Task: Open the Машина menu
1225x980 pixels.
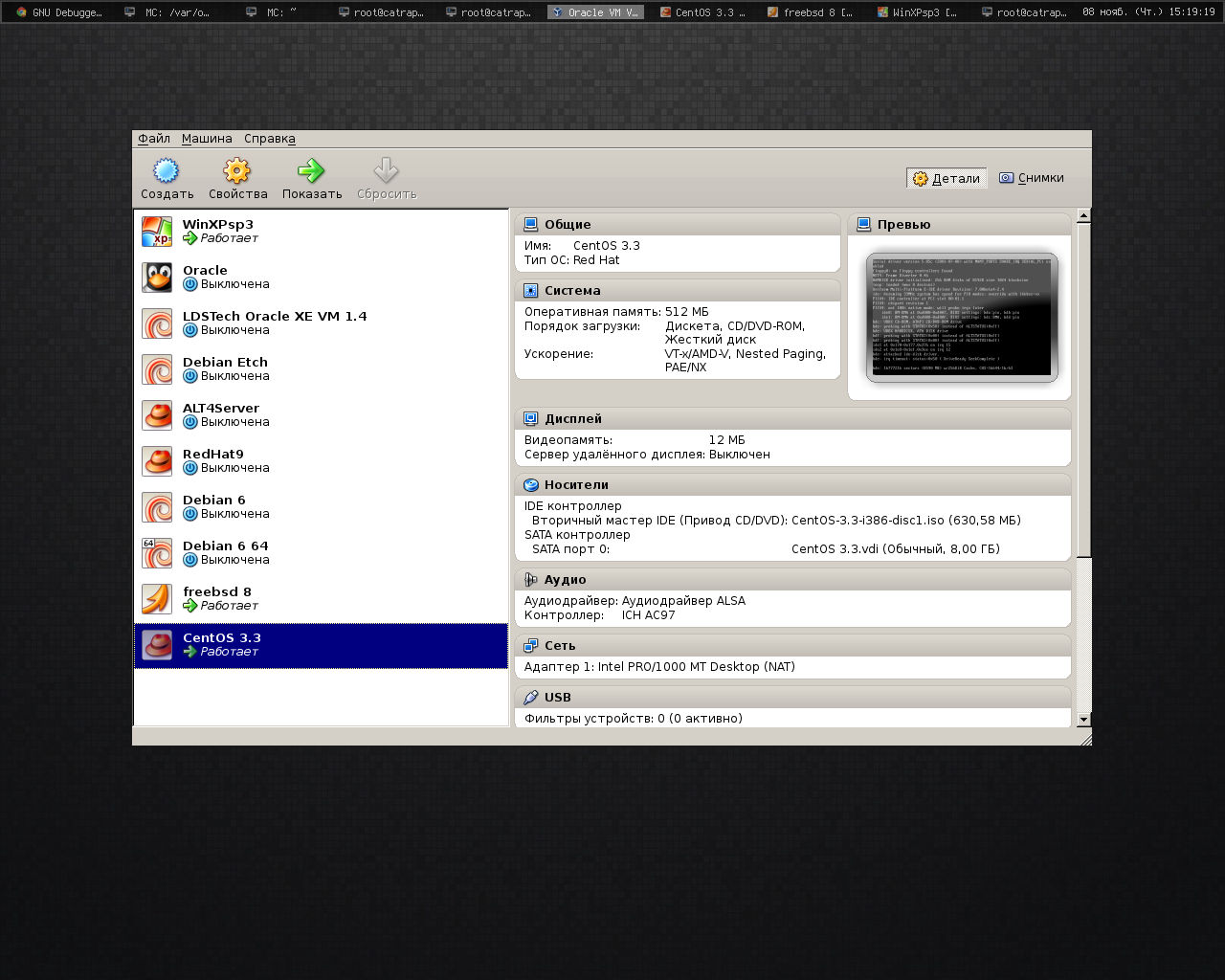Action: coord(207,139)
